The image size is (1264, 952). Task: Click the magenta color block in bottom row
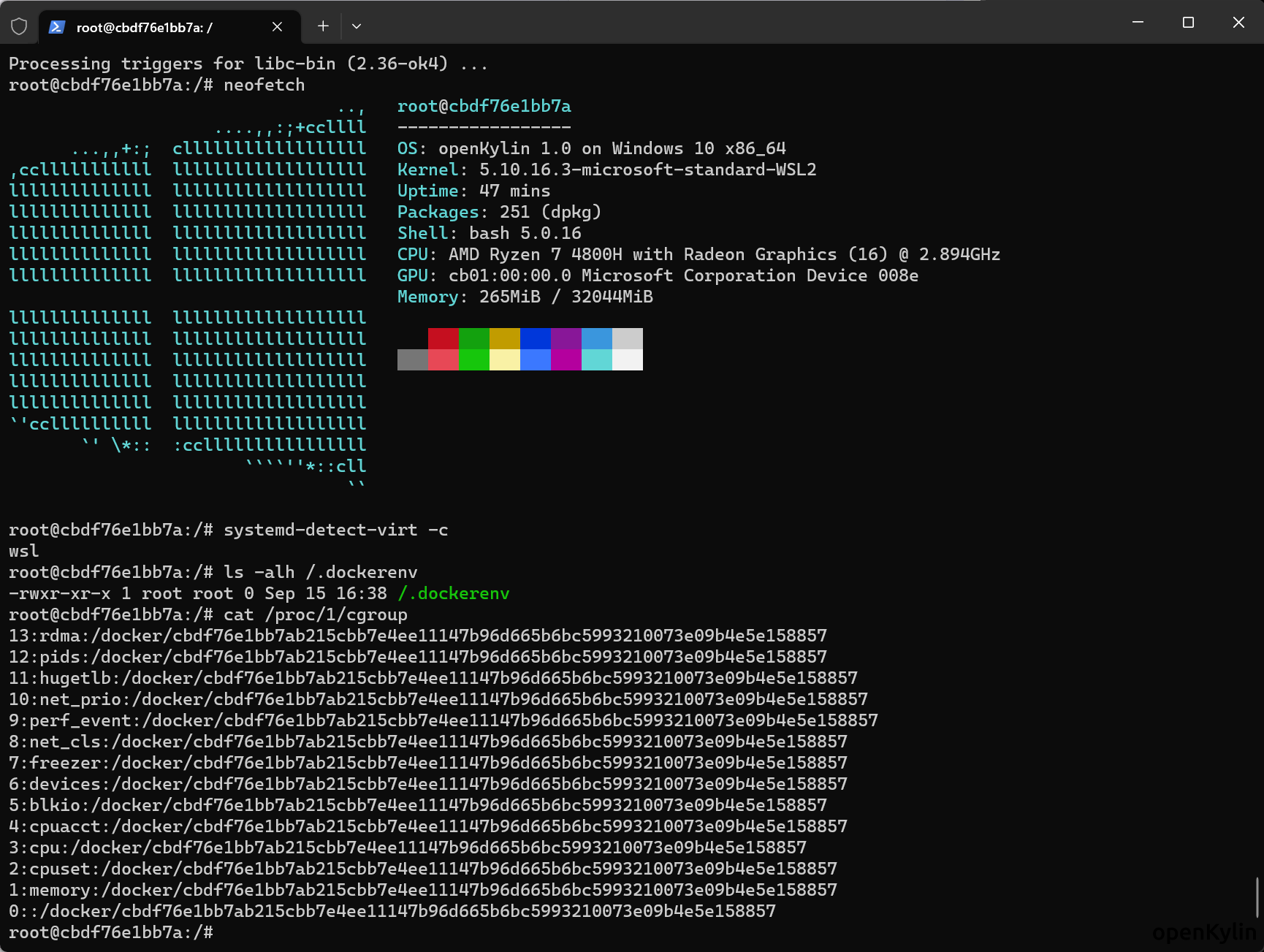566,359
